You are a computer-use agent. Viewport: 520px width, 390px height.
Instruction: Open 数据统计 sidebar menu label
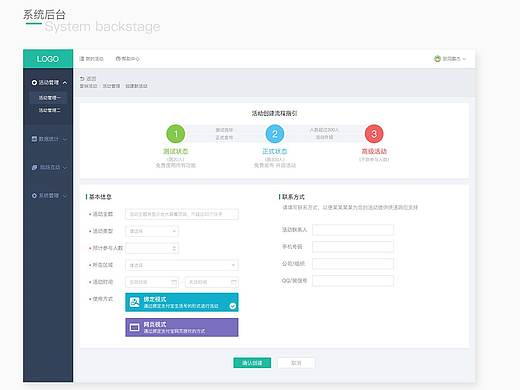(49, 139)
